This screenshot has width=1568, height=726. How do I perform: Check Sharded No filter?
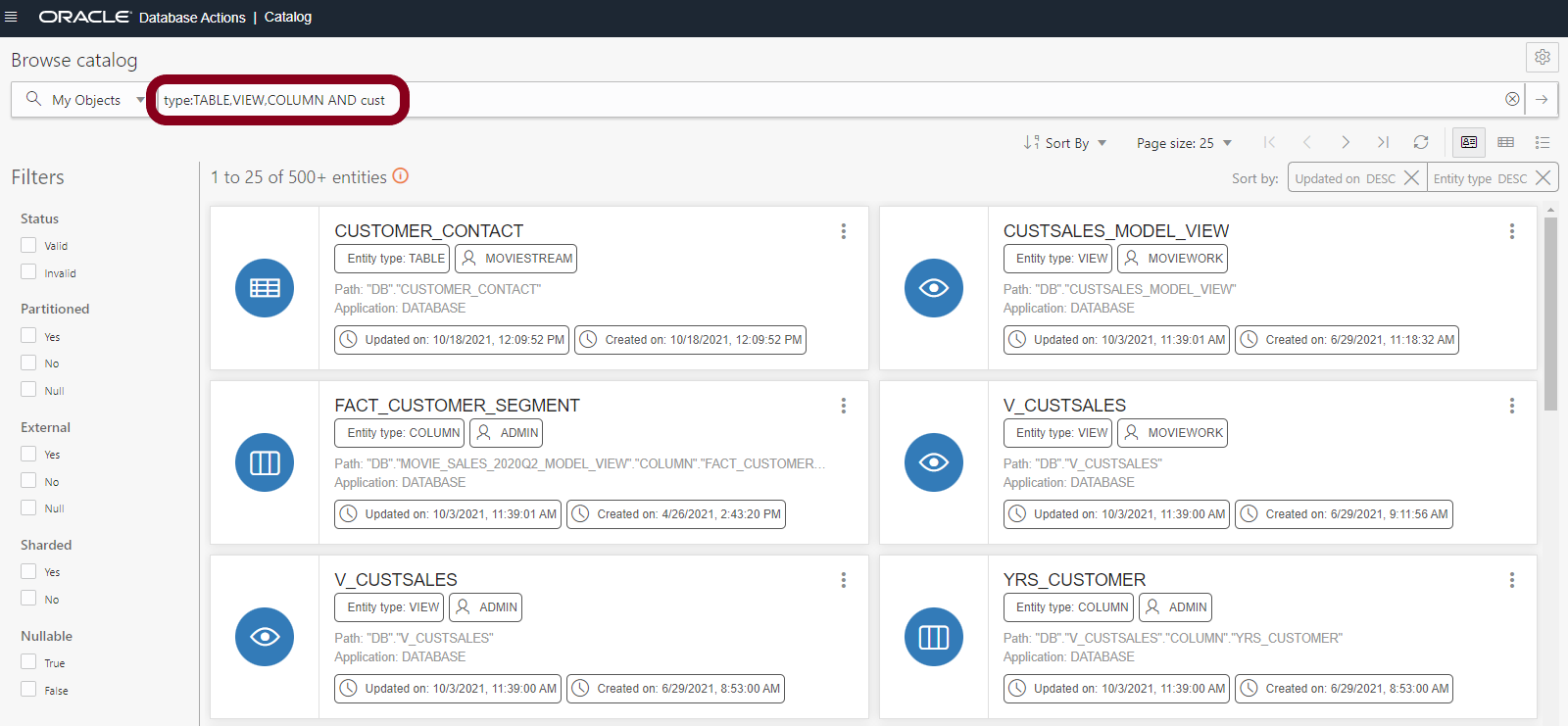[28, 598]
